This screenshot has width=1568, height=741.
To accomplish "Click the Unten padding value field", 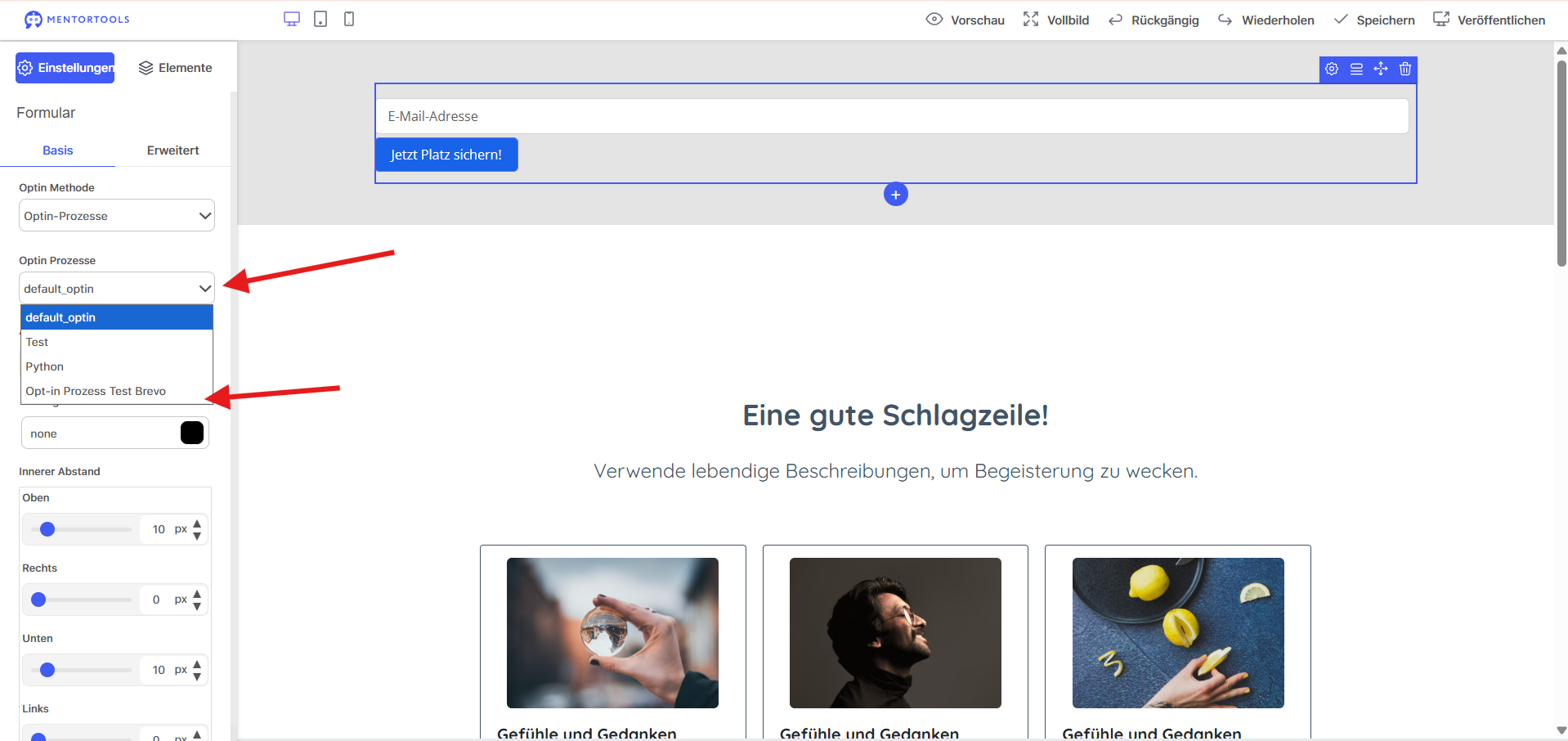I will click(x=158, y=670).
